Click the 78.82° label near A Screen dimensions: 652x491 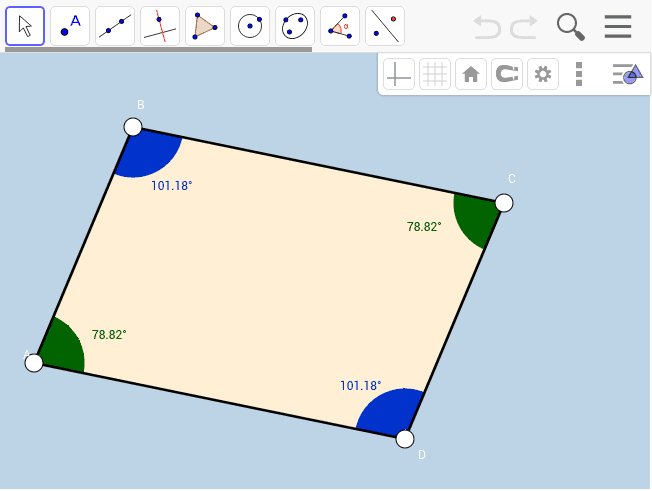point(109,335)
